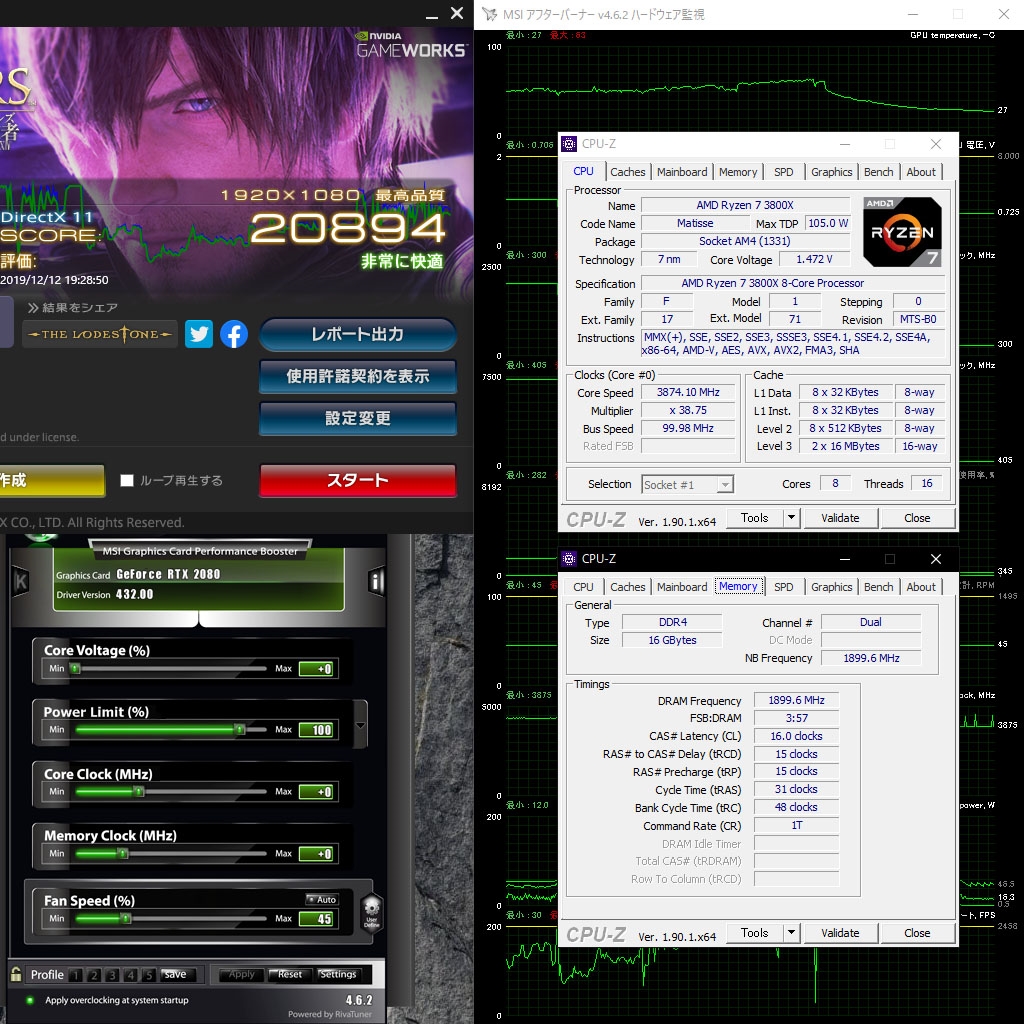The width and height of the screenshot is (1024, 1024).
Task: Switch to SPD tab in lower CPU-Z
Action: click(x=784, y=587)
